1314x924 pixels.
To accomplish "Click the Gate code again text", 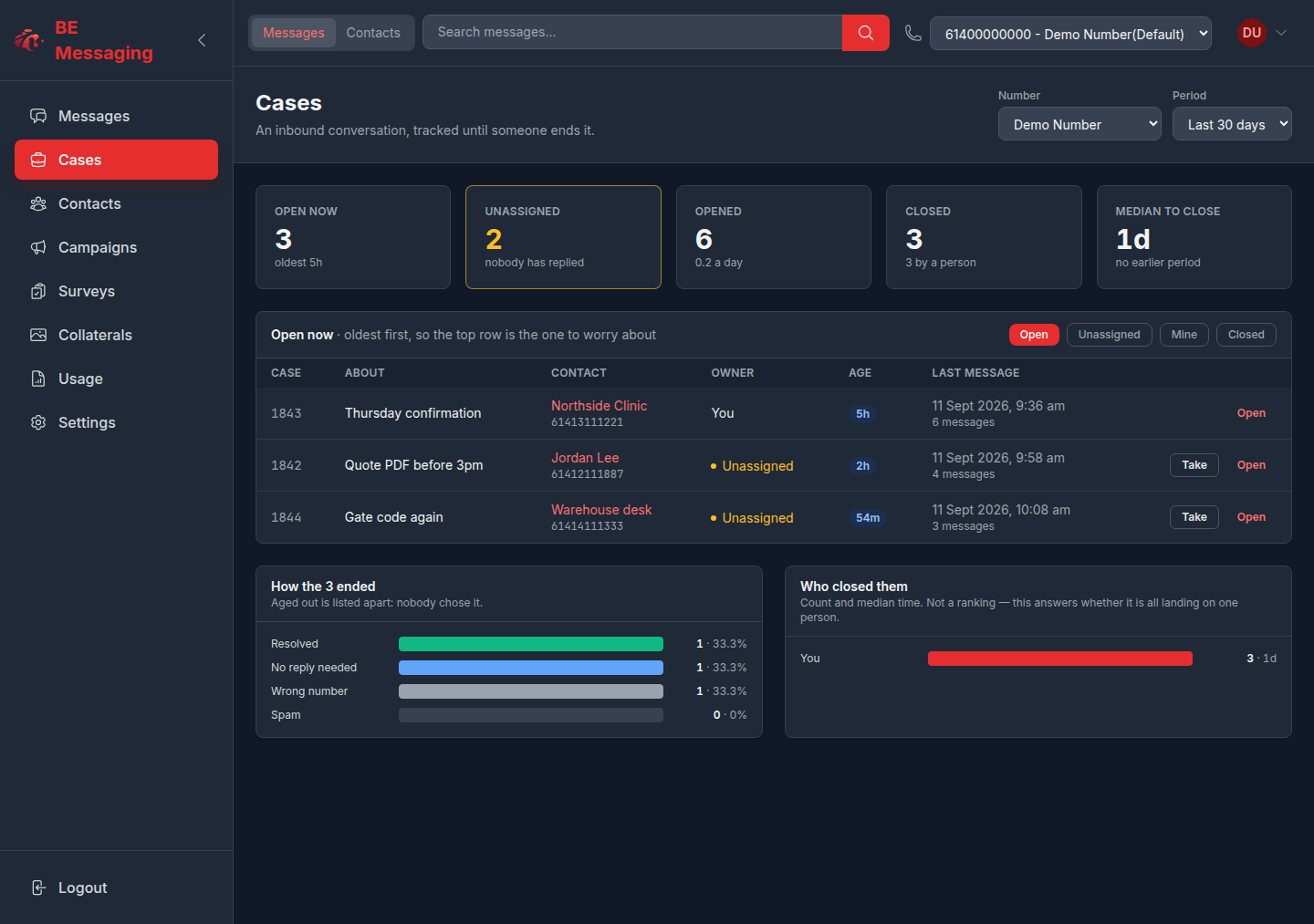I will [x=393, y=517].
